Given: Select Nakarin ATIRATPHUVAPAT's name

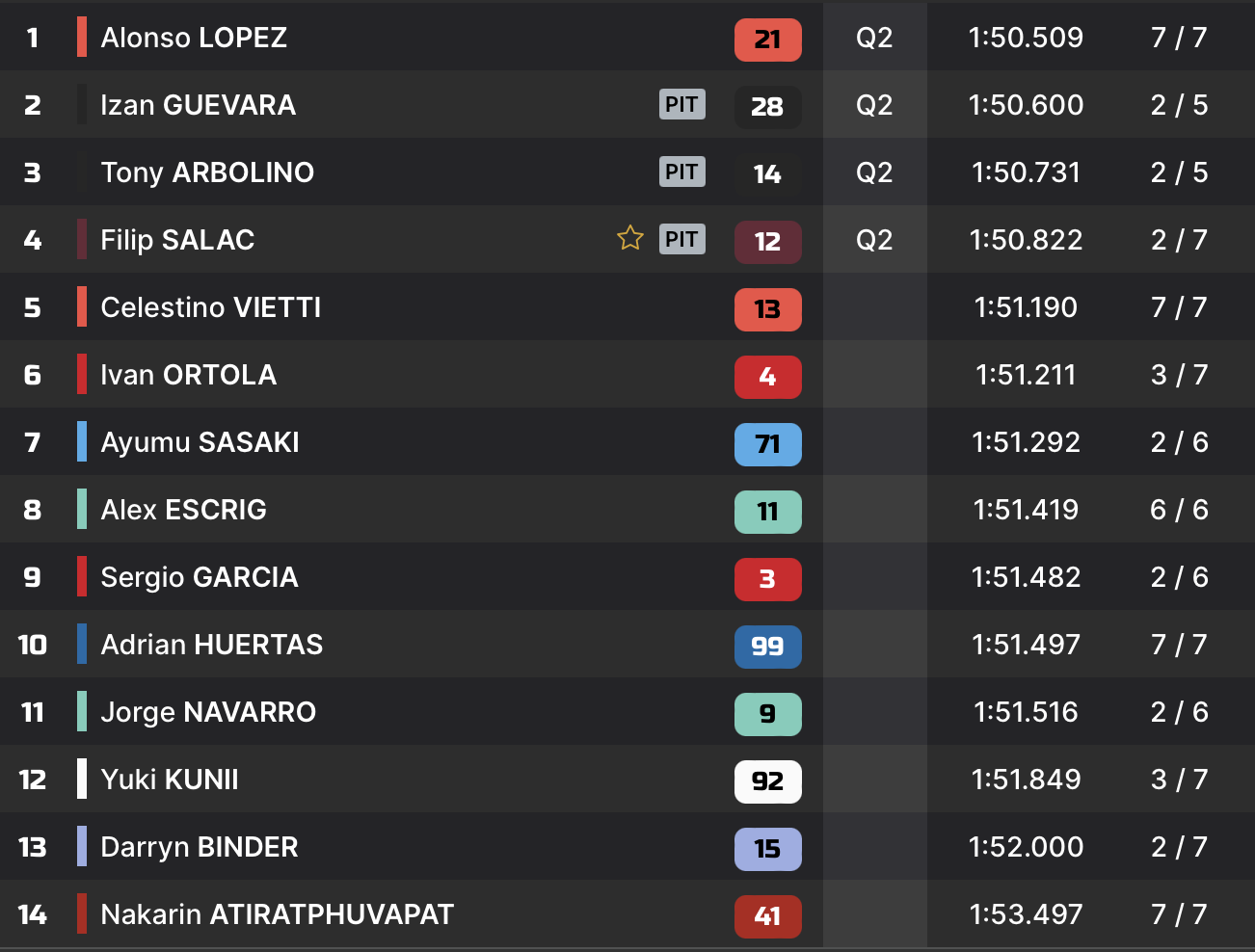Looking at the screenshot, I should coord(277,914).
